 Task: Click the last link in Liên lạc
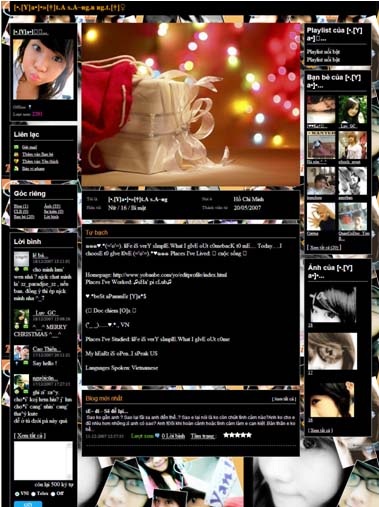pos(33,169)
